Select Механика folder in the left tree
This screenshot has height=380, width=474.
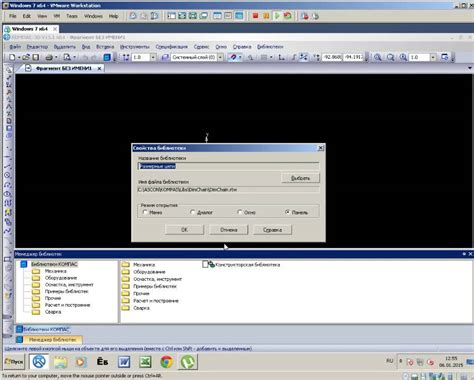tap(56, 271)
